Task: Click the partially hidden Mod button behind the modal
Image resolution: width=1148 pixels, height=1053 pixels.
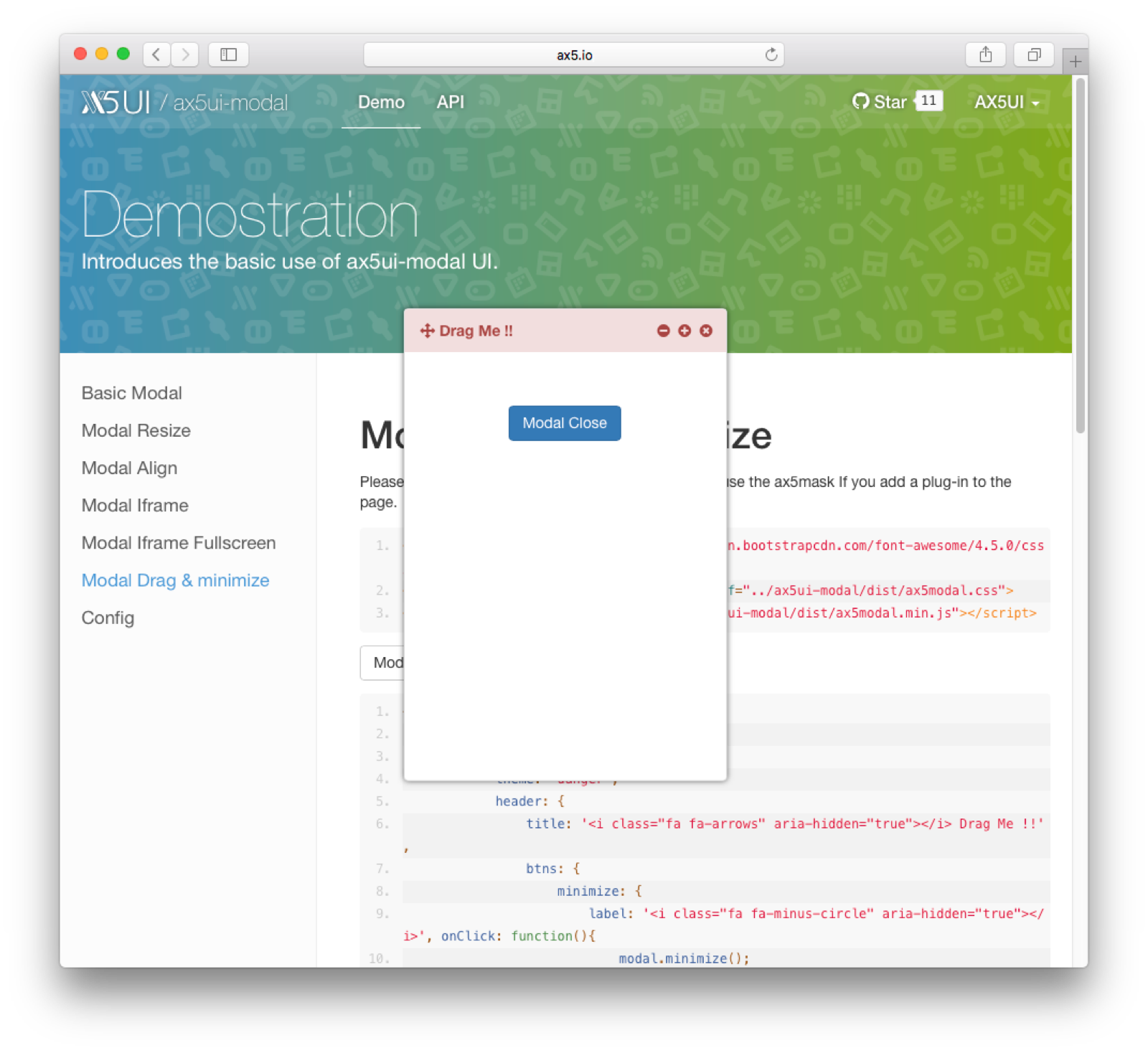Action: pos(382,663)
